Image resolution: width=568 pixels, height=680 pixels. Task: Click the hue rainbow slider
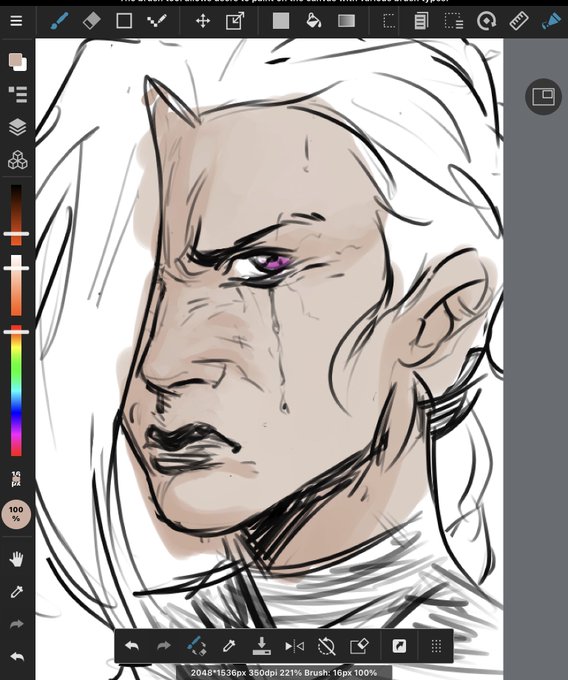click(16, 390)
